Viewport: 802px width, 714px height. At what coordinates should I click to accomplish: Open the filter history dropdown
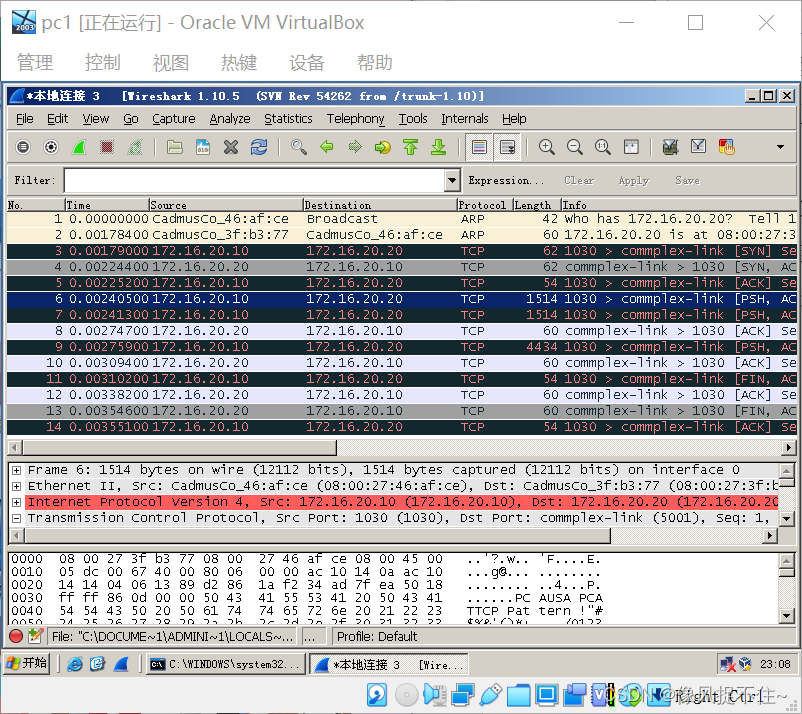click(x=452, y=180)
